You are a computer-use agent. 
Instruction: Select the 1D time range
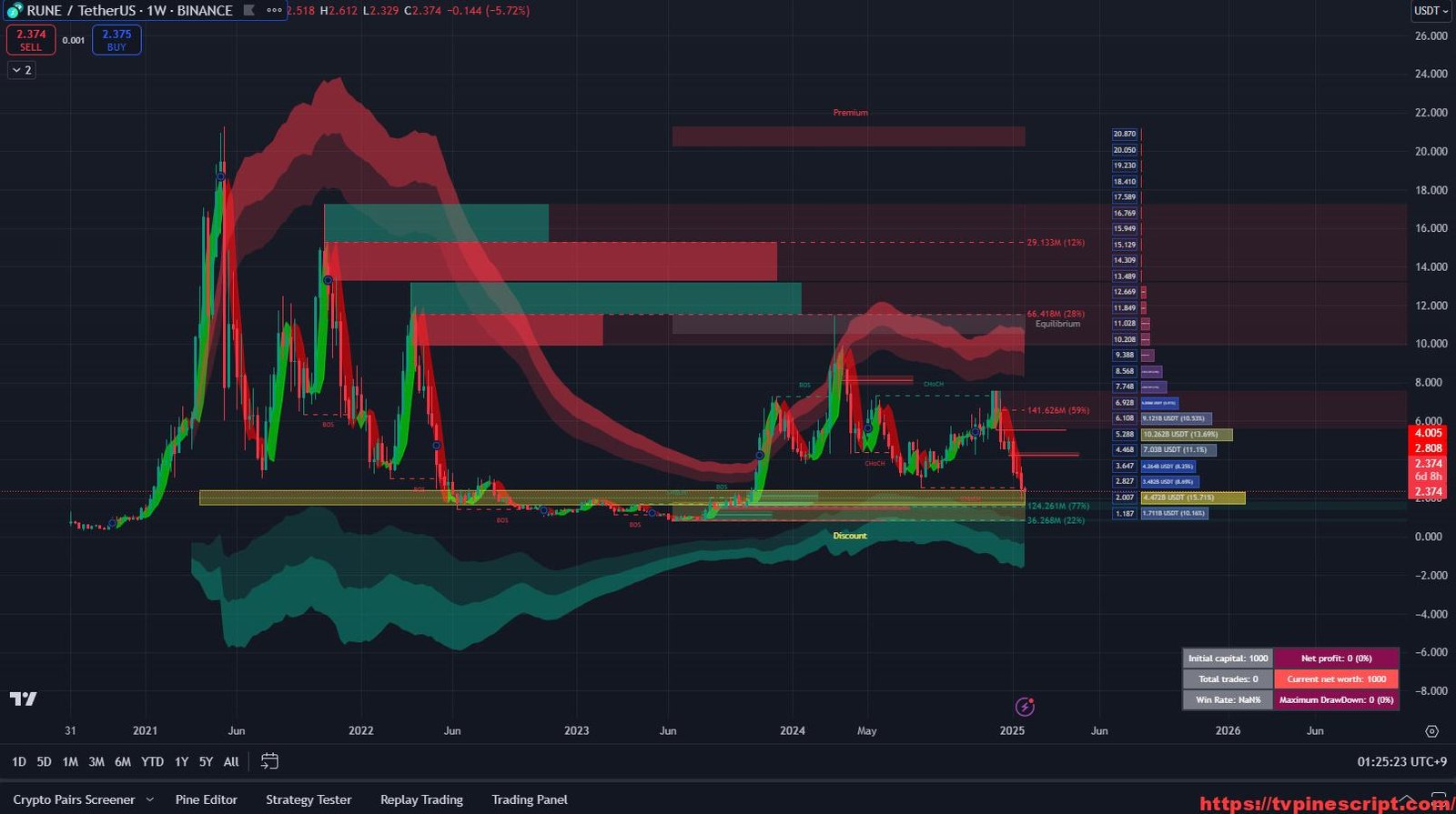[x=19, y=762]
